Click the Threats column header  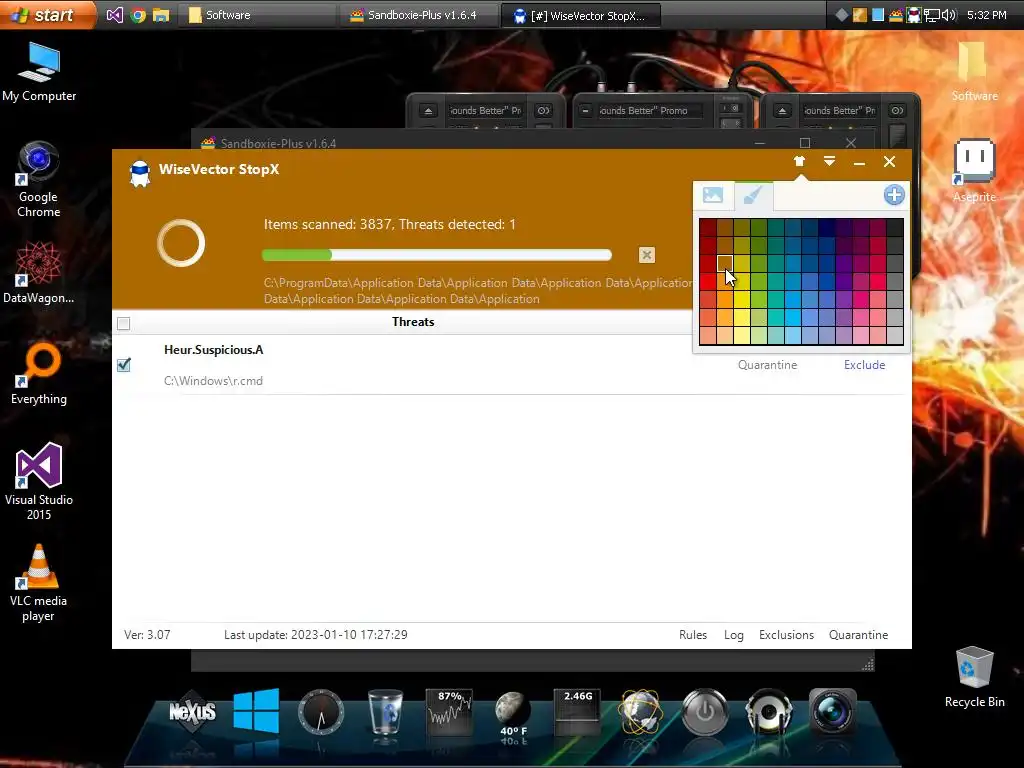[x=413, y=322]
